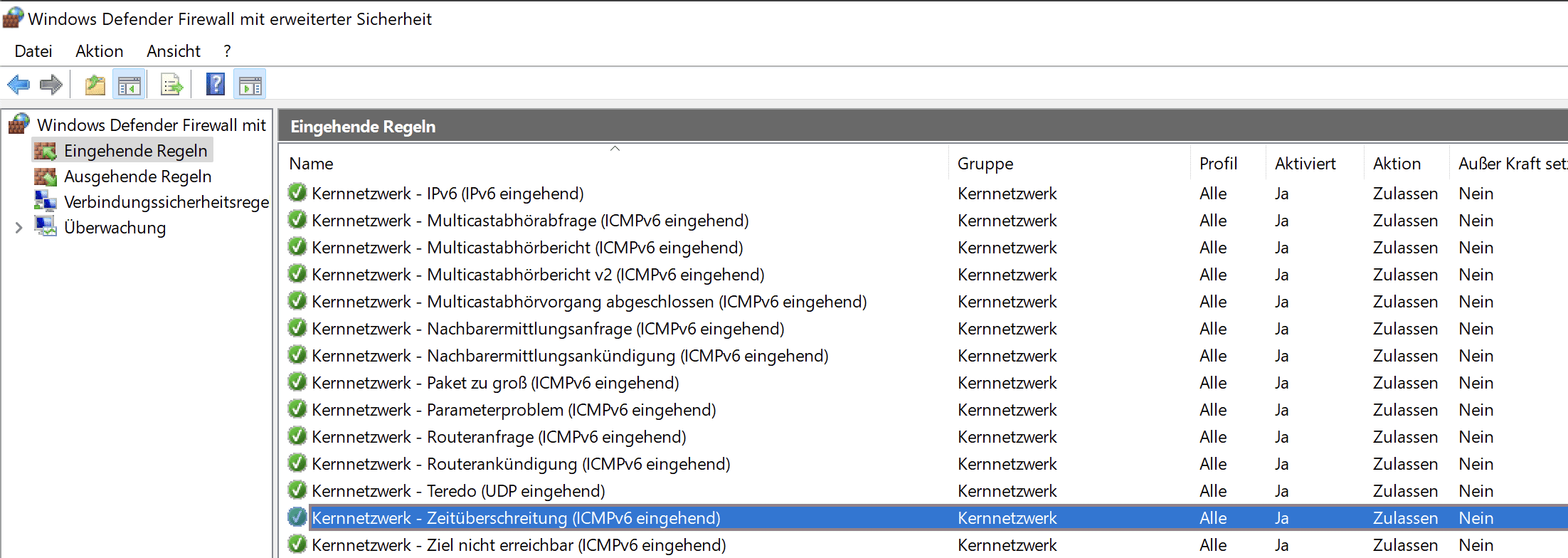Click Alle profile cell in the Teredo row

coord(1213,491)
